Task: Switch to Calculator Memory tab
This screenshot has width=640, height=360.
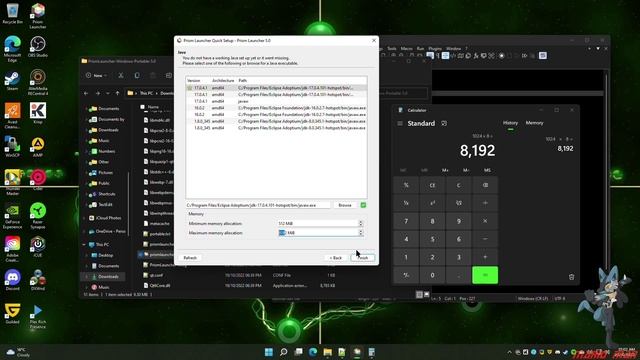Action: pyautogui.click(x=534, y=123)
